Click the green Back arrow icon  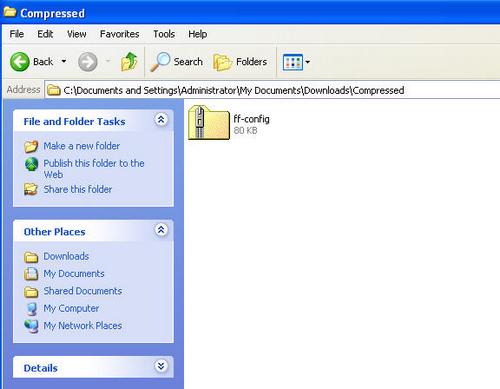(20, 62)
